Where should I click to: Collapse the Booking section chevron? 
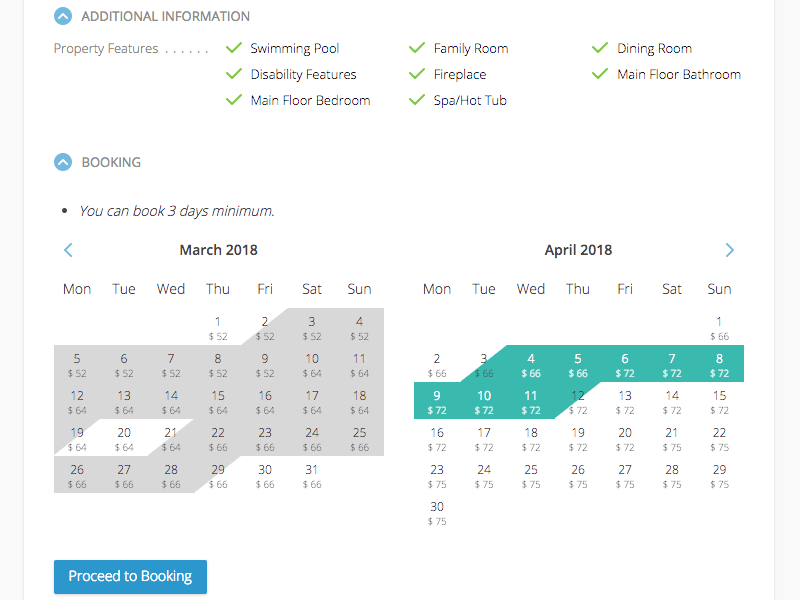(x=63, y=162)
